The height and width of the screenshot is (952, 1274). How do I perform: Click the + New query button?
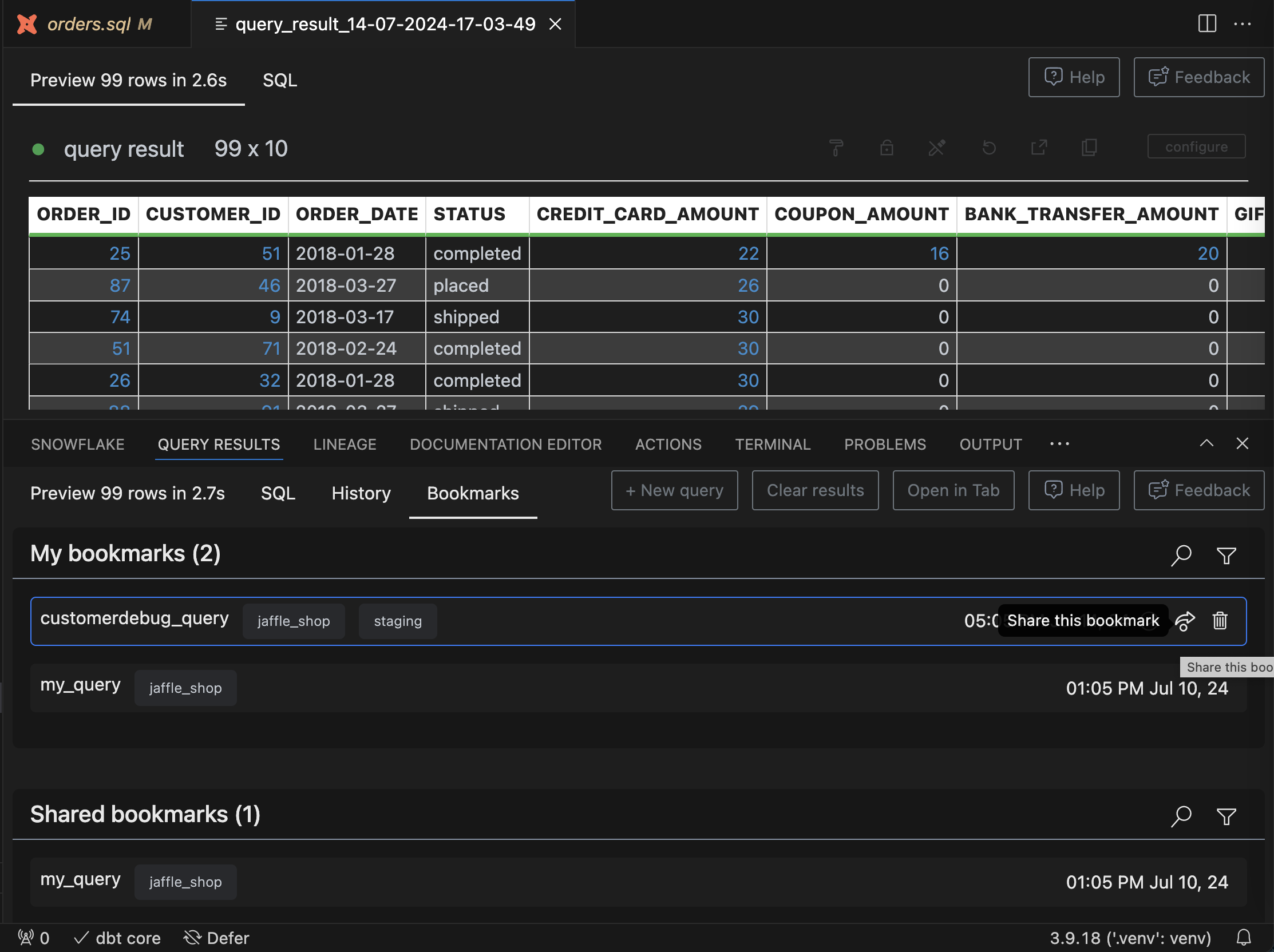pyautogui.click(x=674, y=490)
